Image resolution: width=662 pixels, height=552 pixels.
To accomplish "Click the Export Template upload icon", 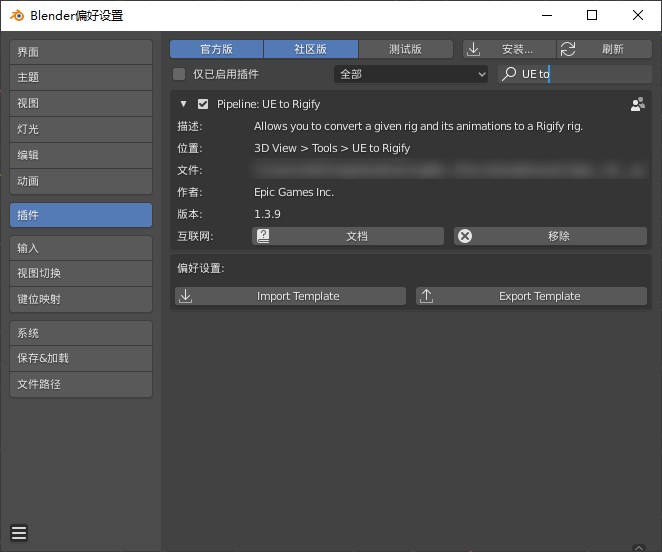I will click(426, 296).
